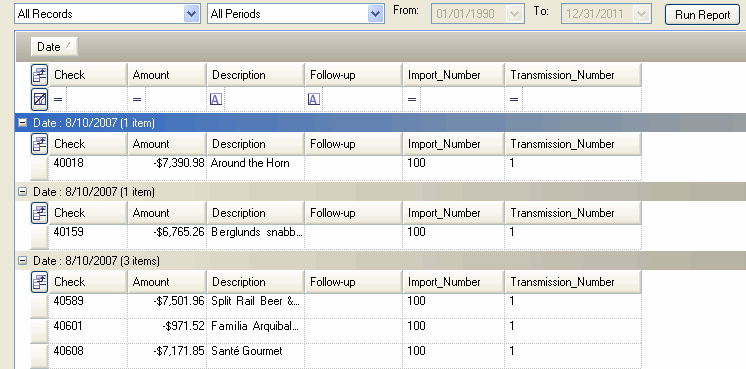The image size is (746, 369).
Task: Click field chooser icon above check 40159
Action: [39, 213]
